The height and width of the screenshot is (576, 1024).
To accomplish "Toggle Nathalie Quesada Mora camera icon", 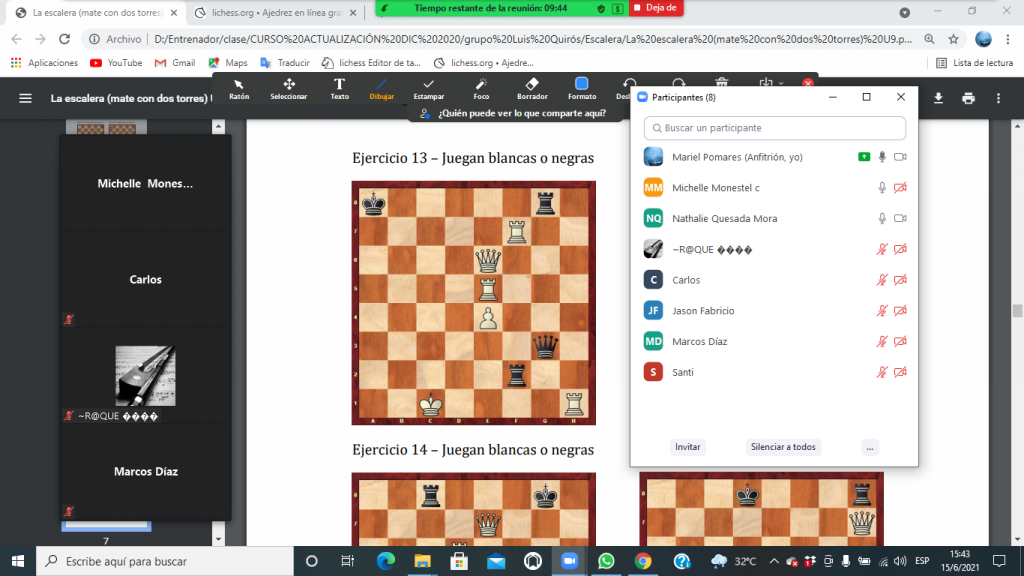I will pos(900,218).
